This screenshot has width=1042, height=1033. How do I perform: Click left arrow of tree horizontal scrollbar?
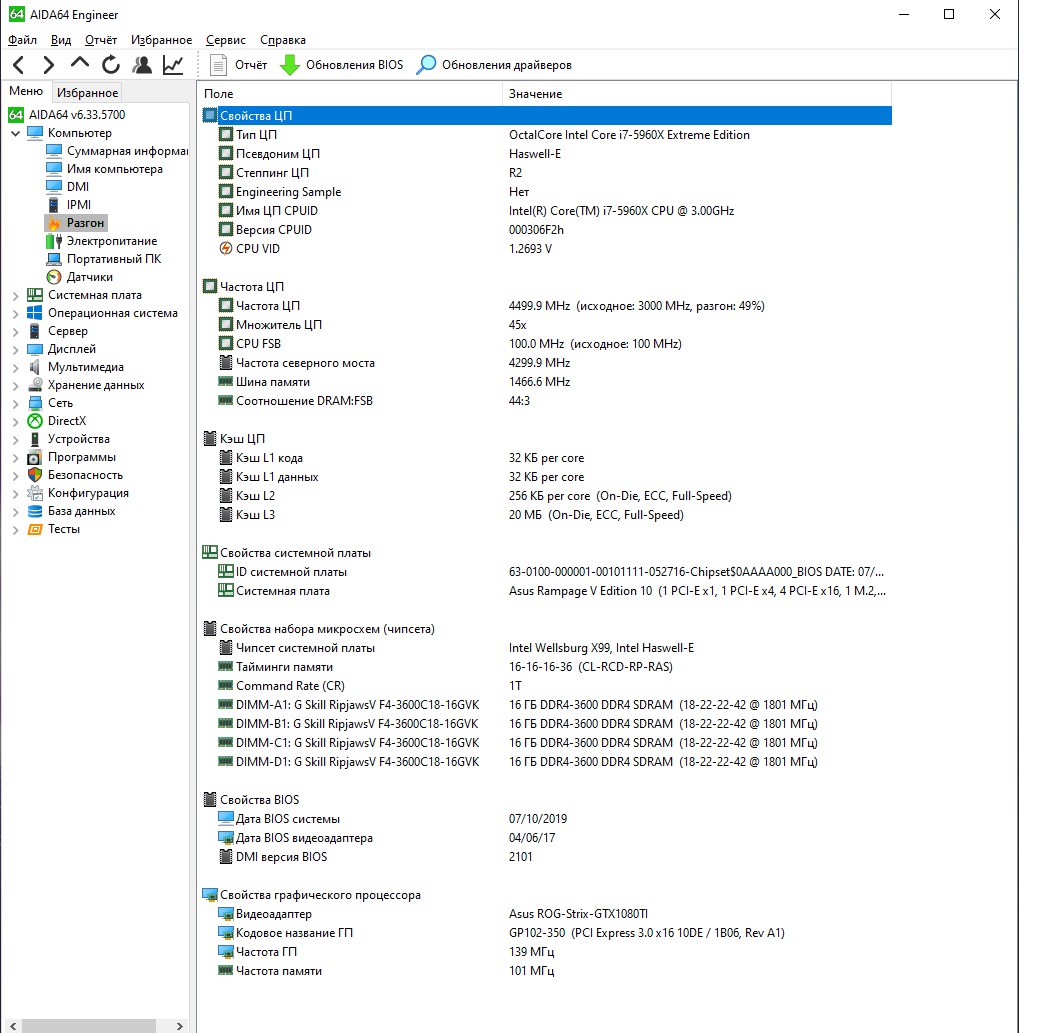(13, 1026)
